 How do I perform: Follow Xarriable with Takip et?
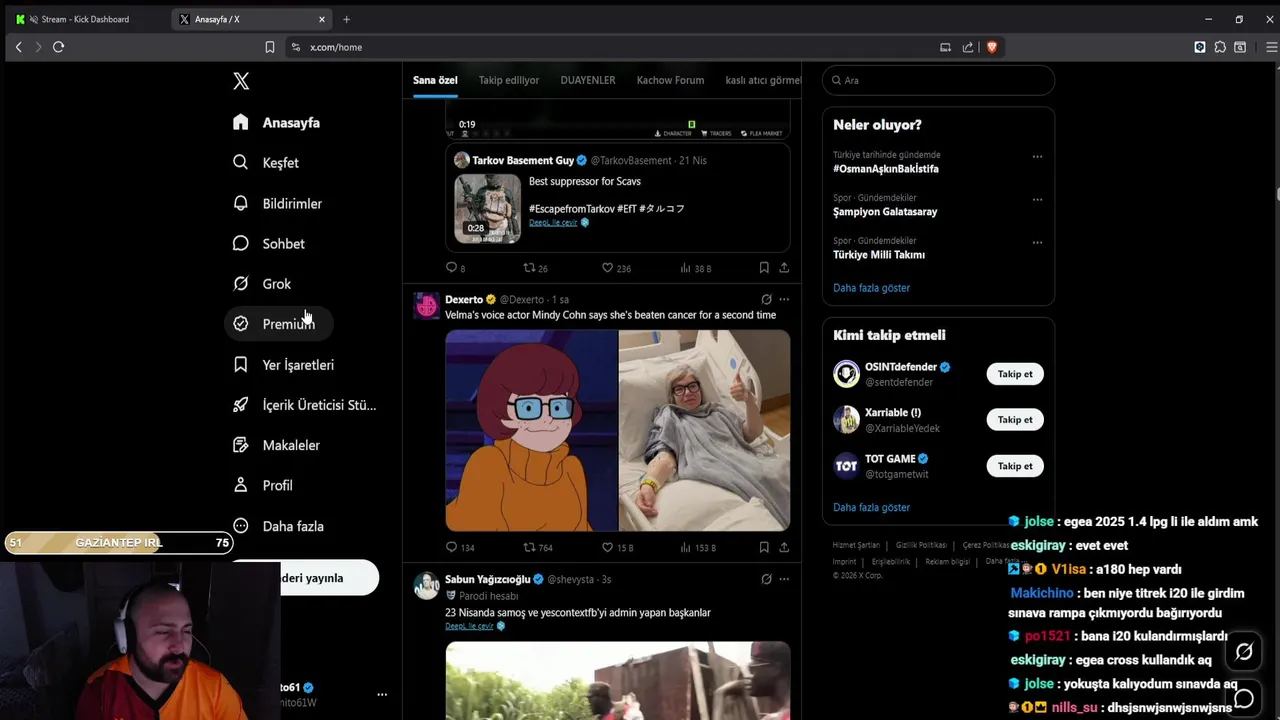[1015, 420]
